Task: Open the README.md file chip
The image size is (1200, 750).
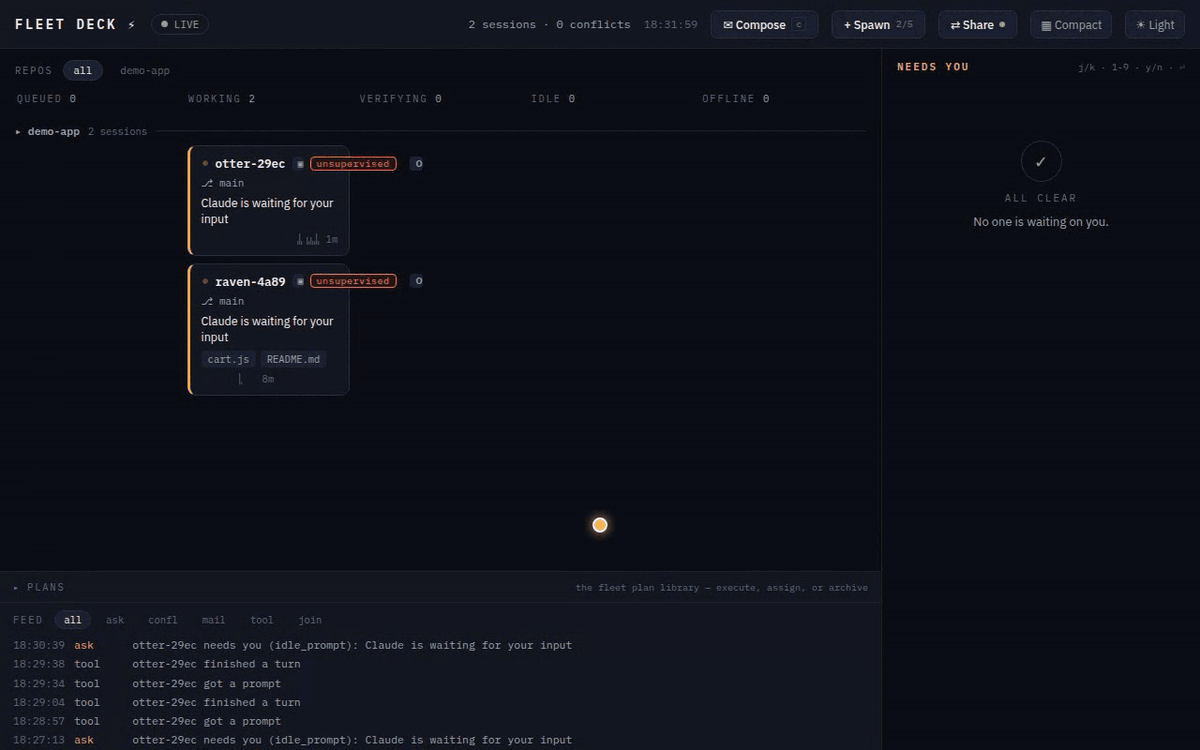Action: coord(293,359)
